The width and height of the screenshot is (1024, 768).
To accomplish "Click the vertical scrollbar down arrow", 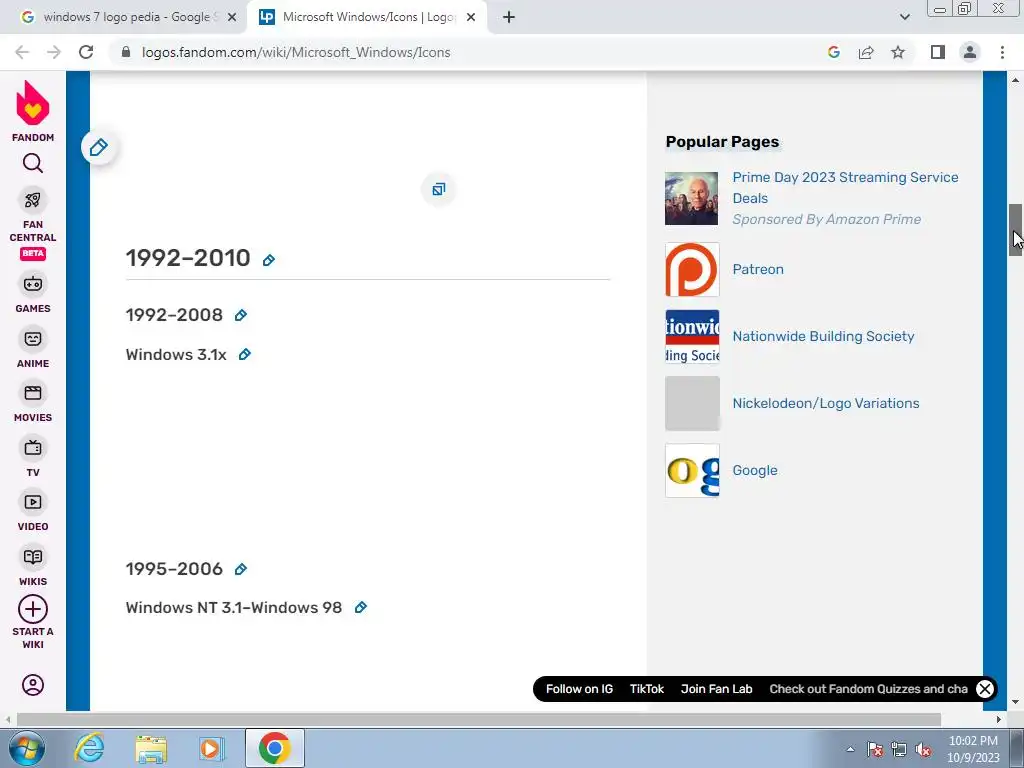I will point(1016,703).
